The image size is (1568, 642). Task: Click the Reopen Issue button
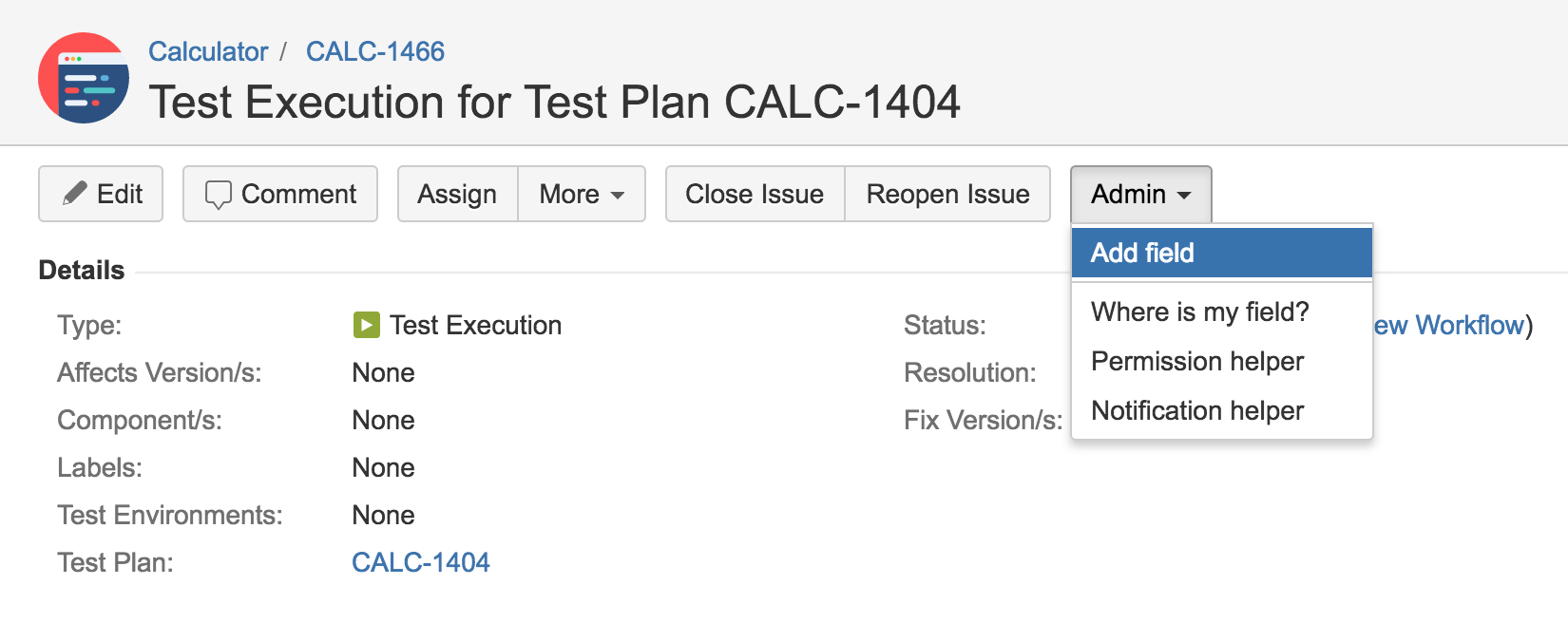coord(947,194)
